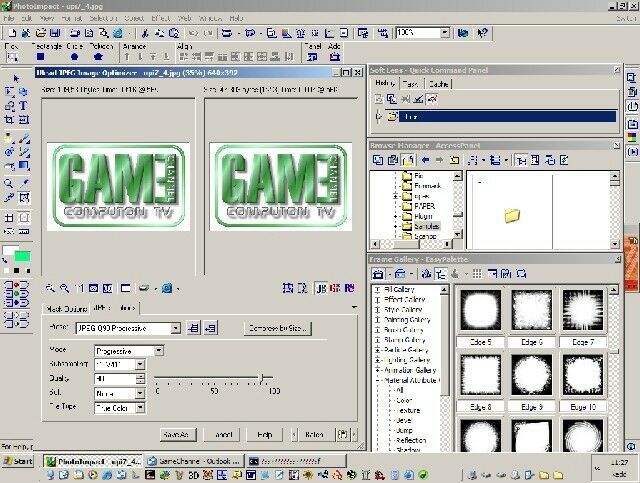This screenshot has width=640, height=483.
Task: Click the Windows Start button
Action: tap(18, 461)
